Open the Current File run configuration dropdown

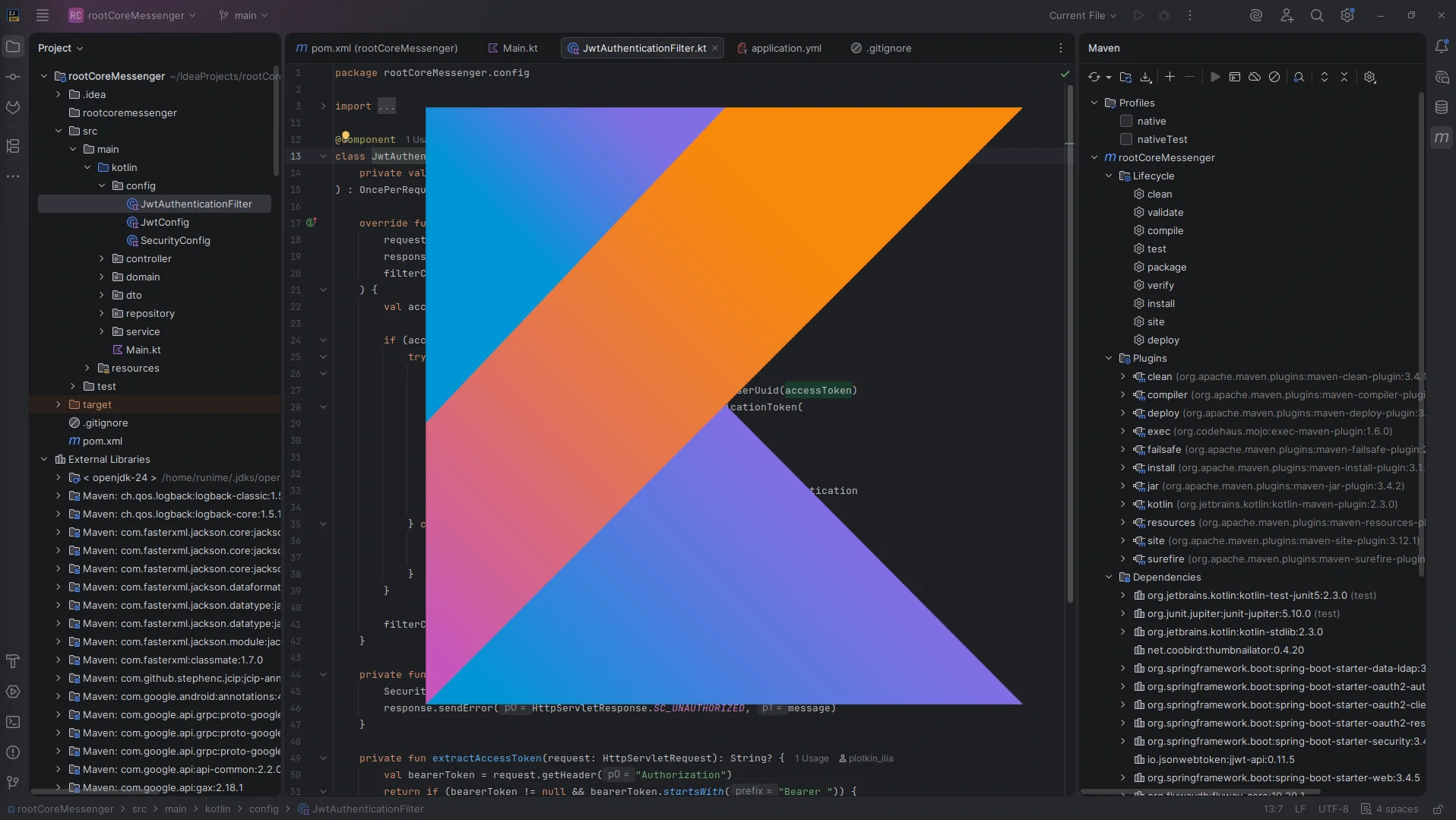[1082, 15]
